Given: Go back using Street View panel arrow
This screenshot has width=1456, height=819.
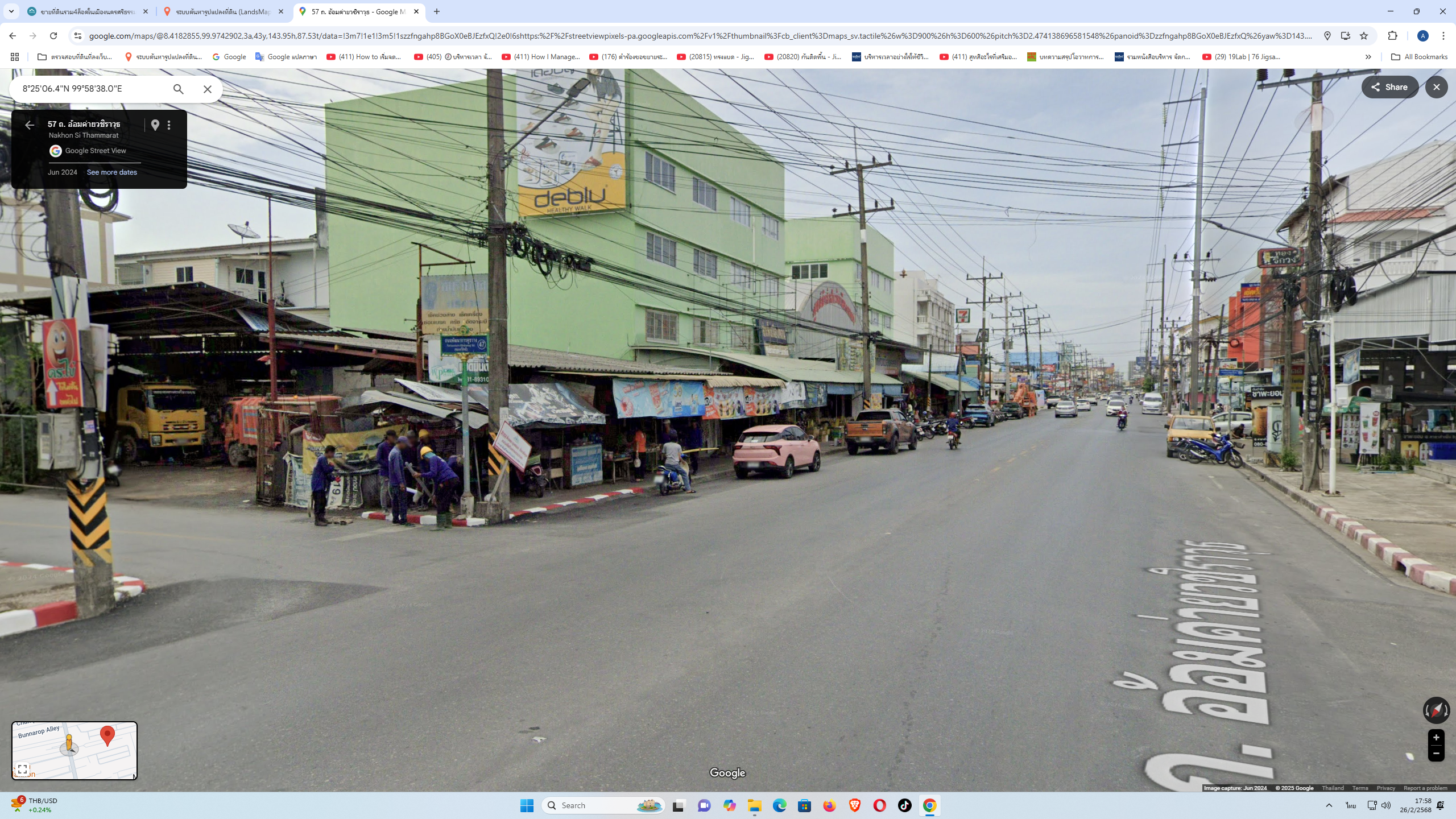Looking at the screenshot, I should pyautogui.click(x=30, y=125).
